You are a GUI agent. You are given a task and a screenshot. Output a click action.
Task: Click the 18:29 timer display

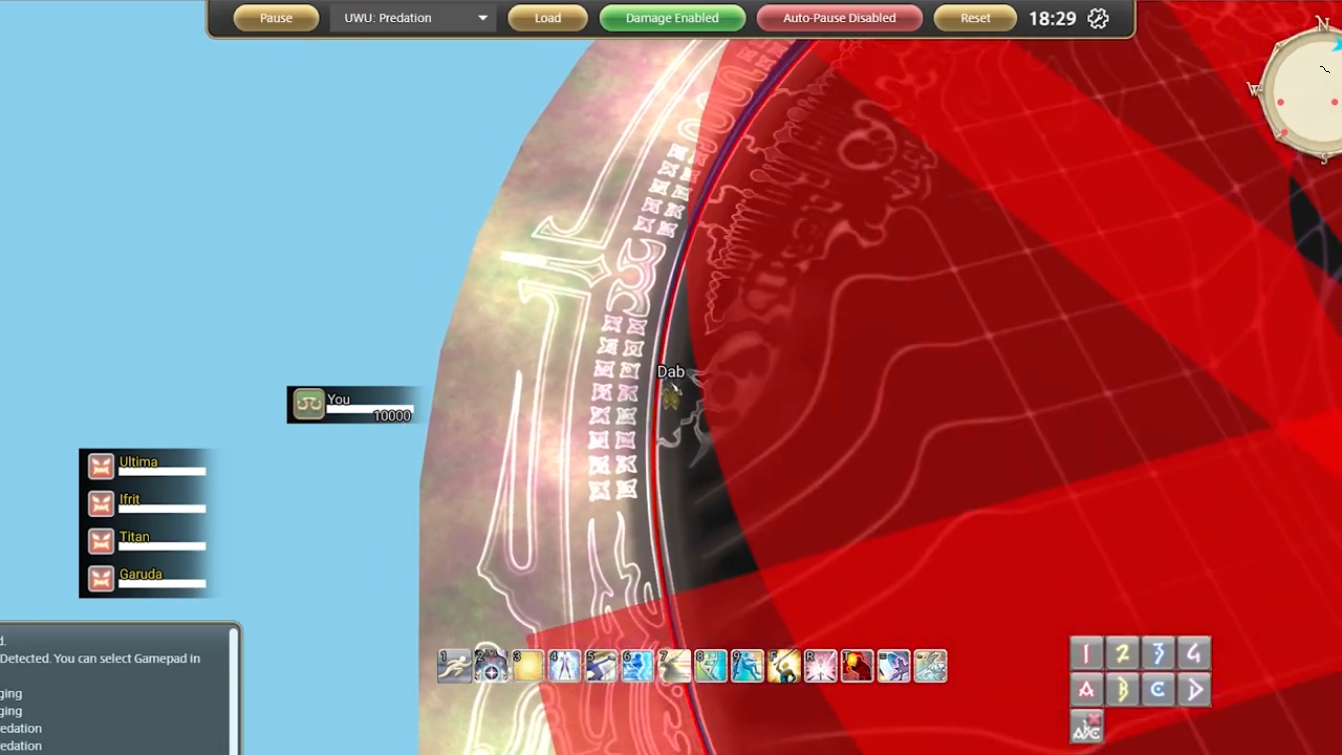pos(1052,18)
